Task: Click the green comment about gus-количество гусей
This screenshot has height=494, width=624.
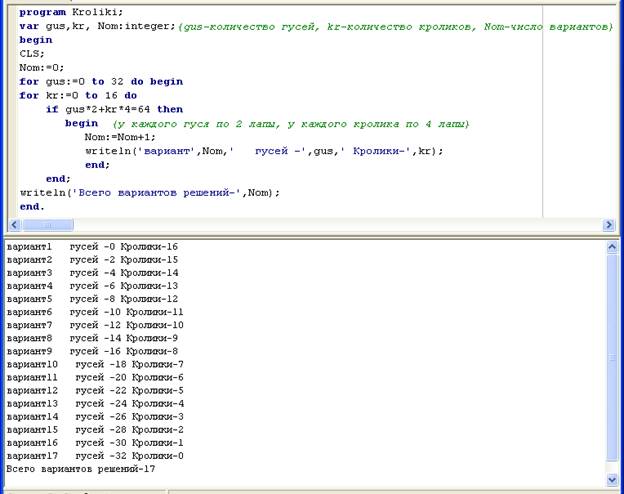Action: click(396, 27)
